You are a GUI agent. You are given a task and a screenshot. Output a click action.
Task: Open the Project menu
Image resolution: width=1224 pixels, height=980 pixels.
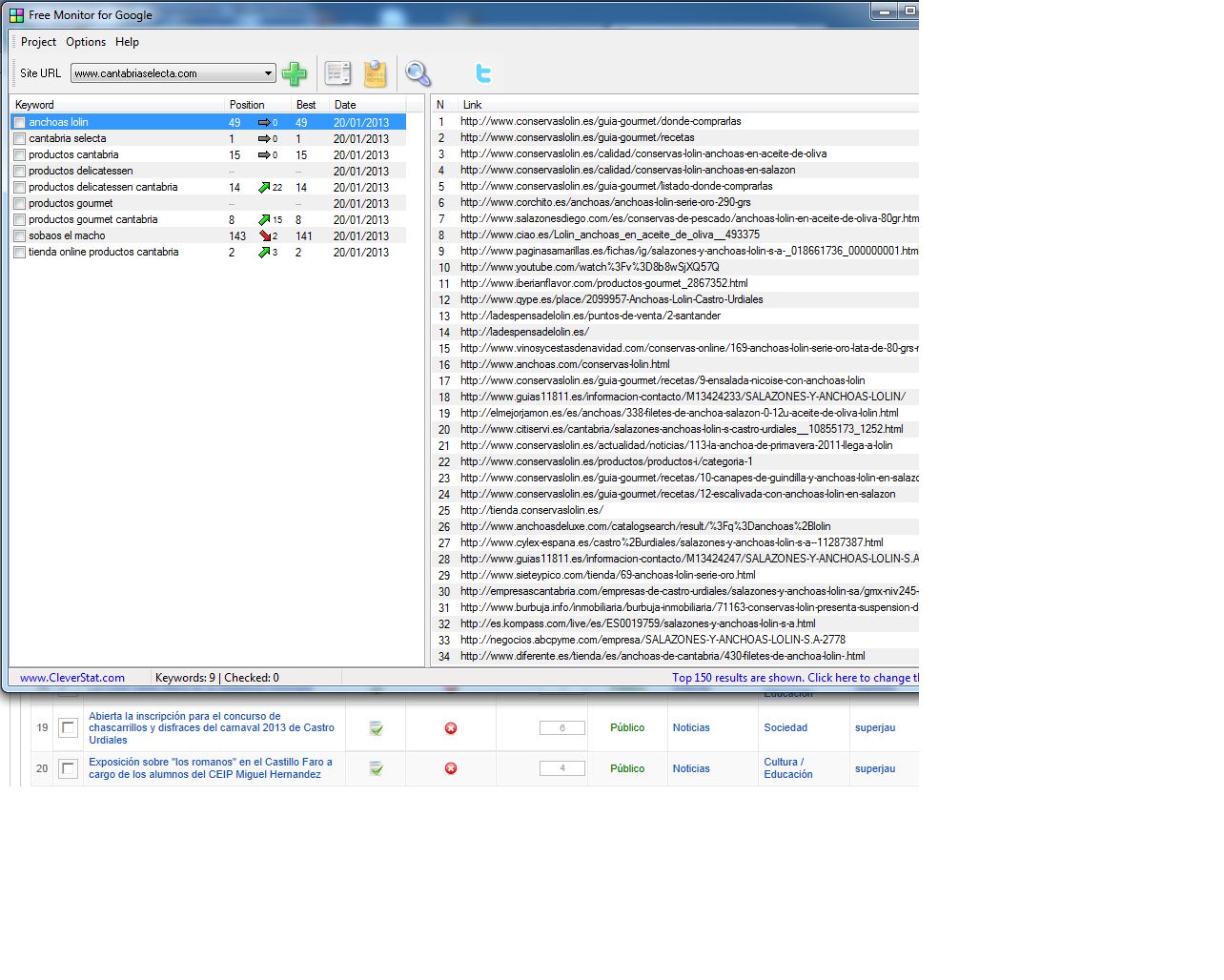38,42
